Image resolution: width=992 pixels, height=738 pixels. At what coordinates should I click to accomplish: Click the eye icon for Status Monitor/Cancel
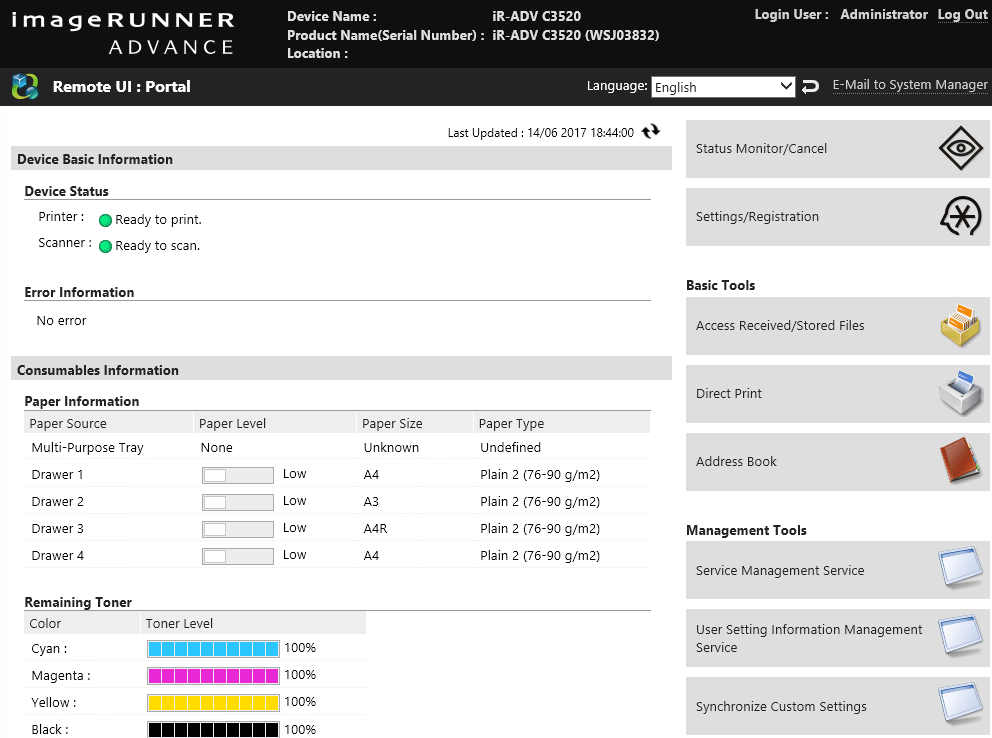(961, 148)
